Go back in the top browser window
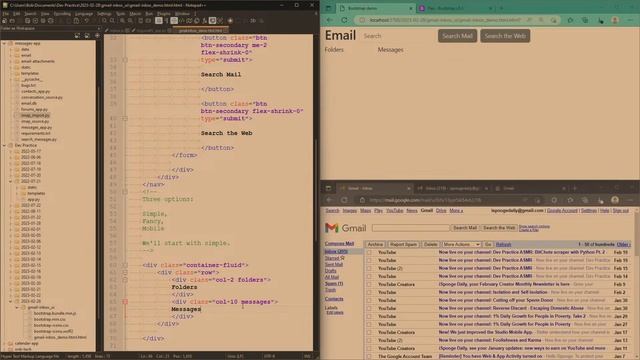This screenshot has width=640, height=360. coord(330,20)
